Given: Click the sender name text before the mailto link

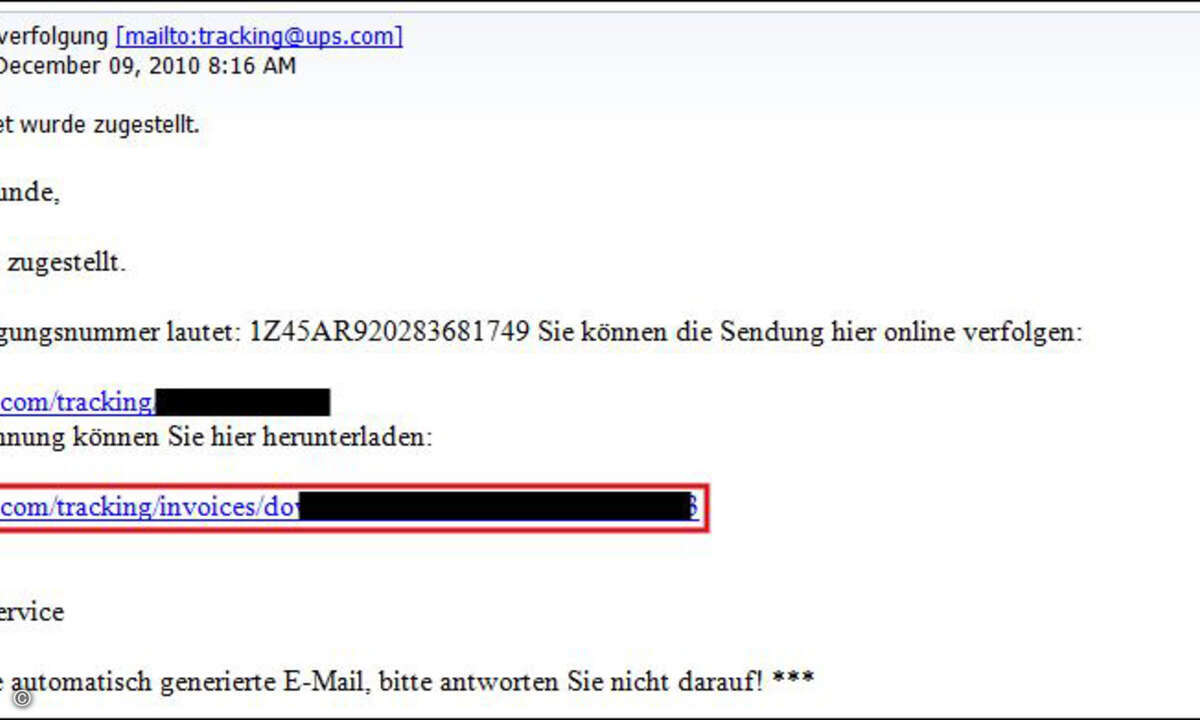Looking at the screenshot, I should tap(54, 37).
